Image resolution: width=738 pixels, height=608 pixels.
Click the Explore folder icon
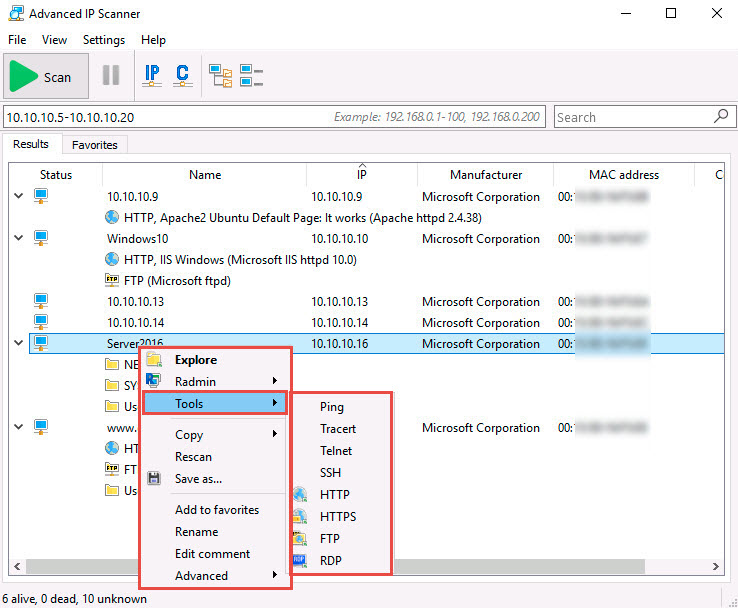pyautogui.click(x=154, y=360)
